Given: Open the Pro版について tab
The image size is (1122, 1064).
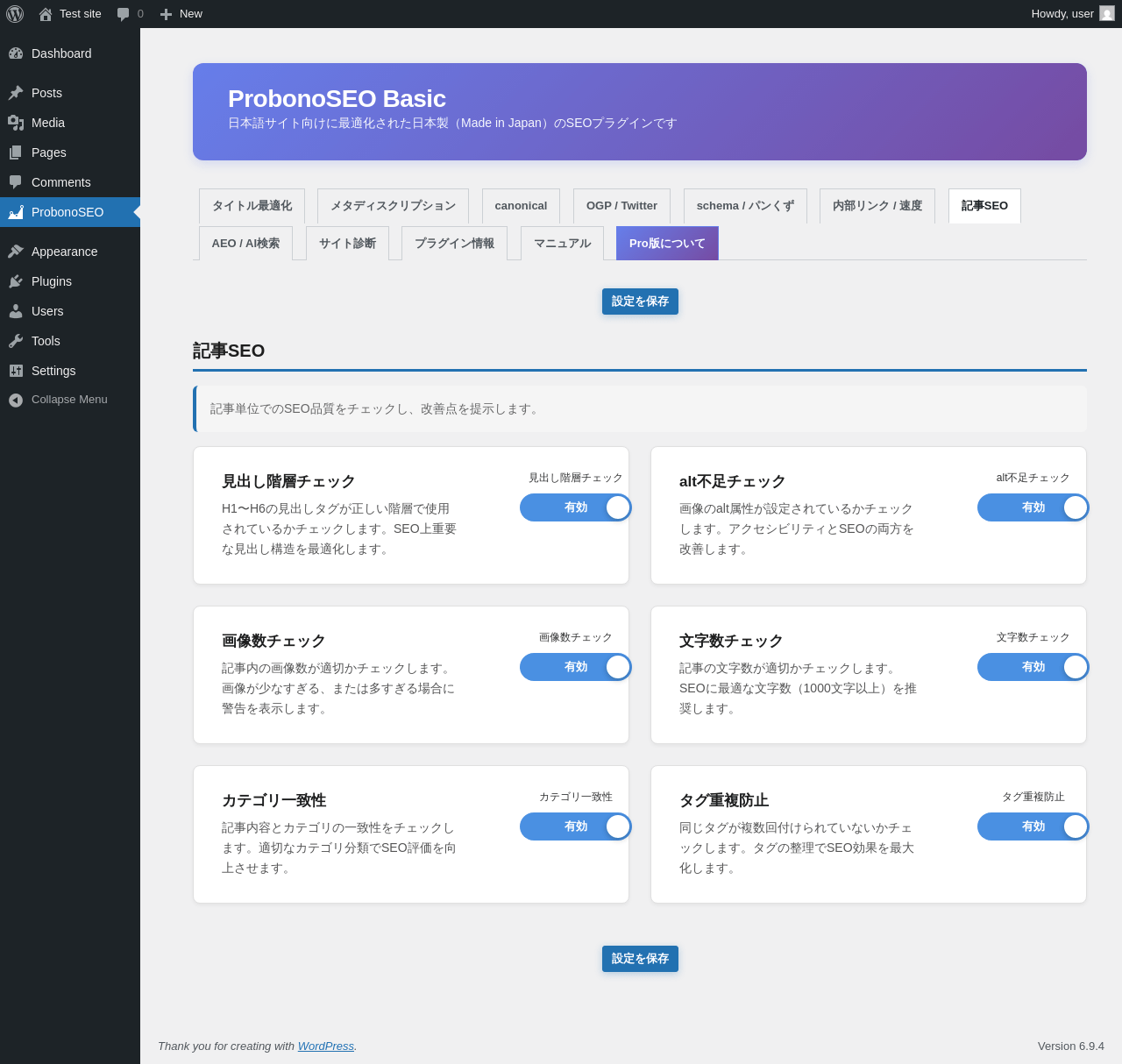Looking at the screenshot, I should tap(667, 244).
